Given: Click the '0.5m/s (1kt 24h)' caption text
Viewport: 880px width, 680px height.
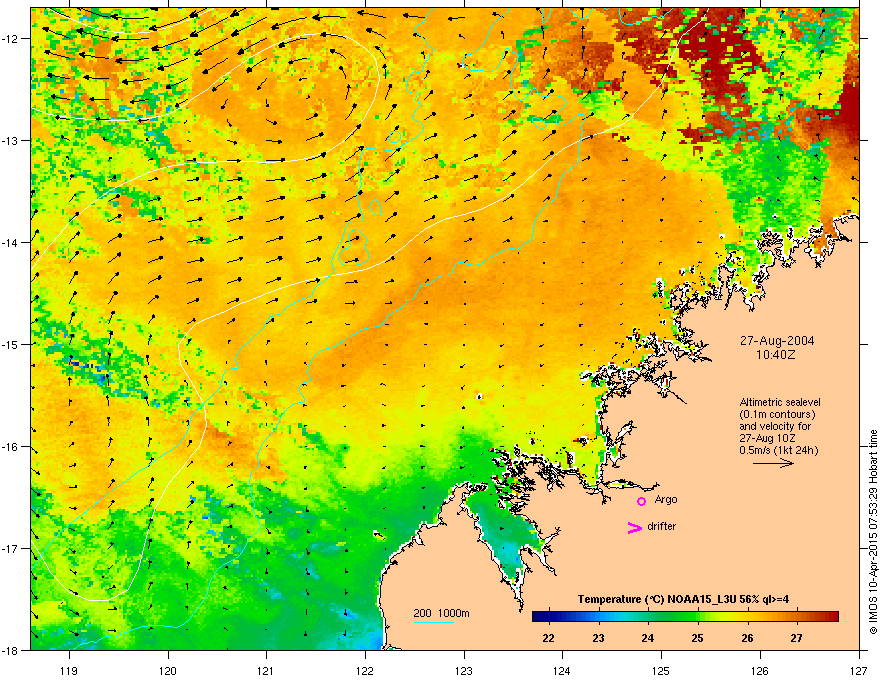Looking at the screenshot, I should [778, 451].
